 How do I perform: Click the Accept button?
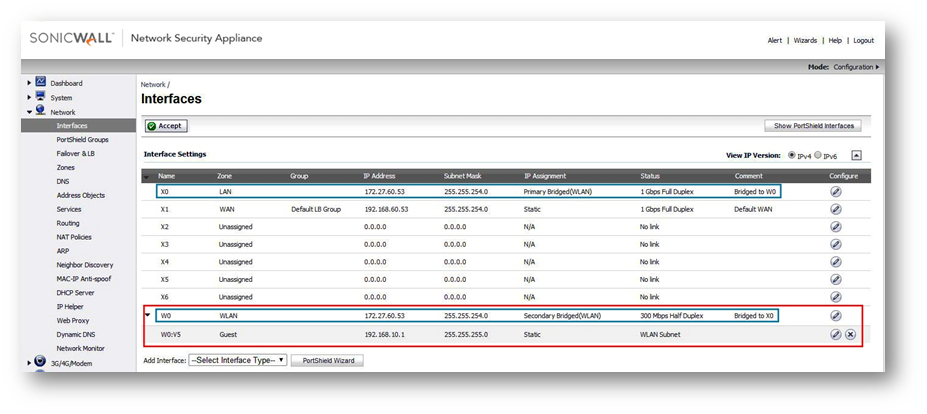pyautogui.click(x=166, y=126)
